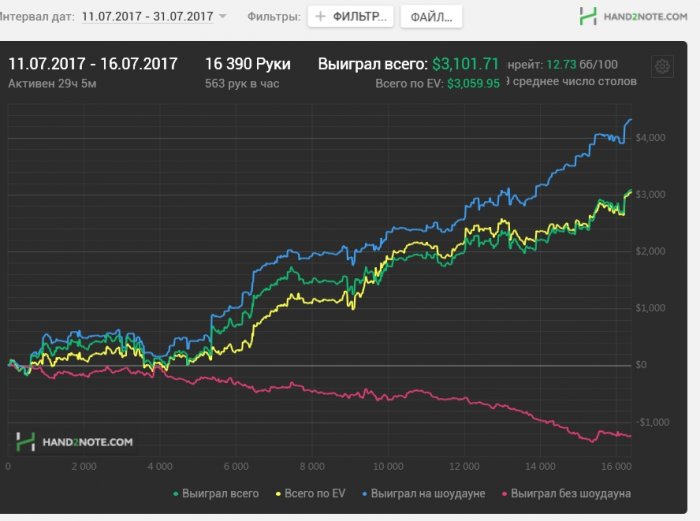700x521 pixels.
Task: Click the 16 390 Руки hand count
Action: (248, 64)
